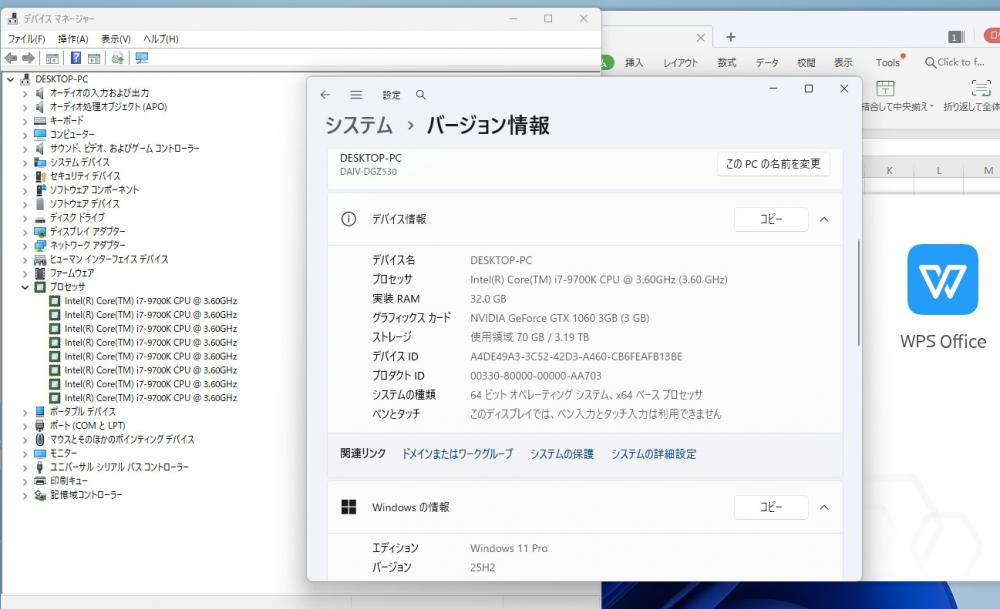The width and height of the screenshot is (1000, 609).
Task: Go back with Settings back arrow
Action: click(x=325, y=95)
